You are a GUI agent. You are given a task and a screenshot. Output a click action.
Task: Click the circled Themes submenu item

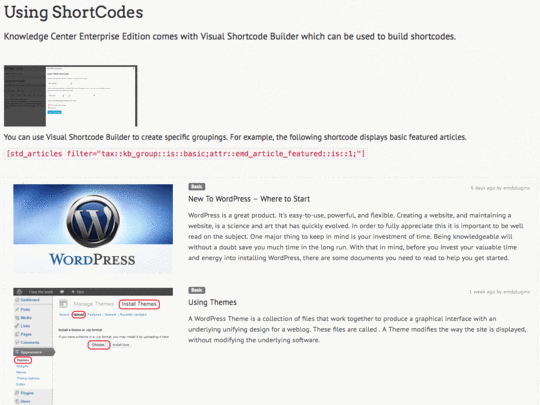(x=23, y=360)
